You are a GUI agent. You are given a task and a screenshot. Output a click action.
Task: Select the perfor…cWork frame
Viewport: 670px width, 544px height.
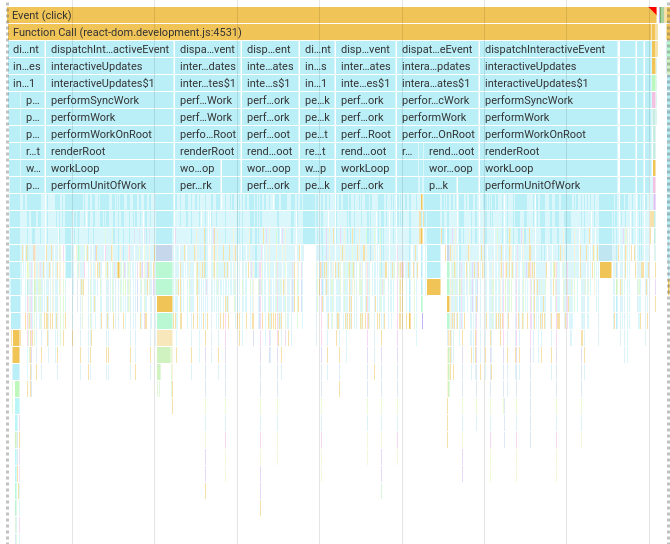pos(438,100)
